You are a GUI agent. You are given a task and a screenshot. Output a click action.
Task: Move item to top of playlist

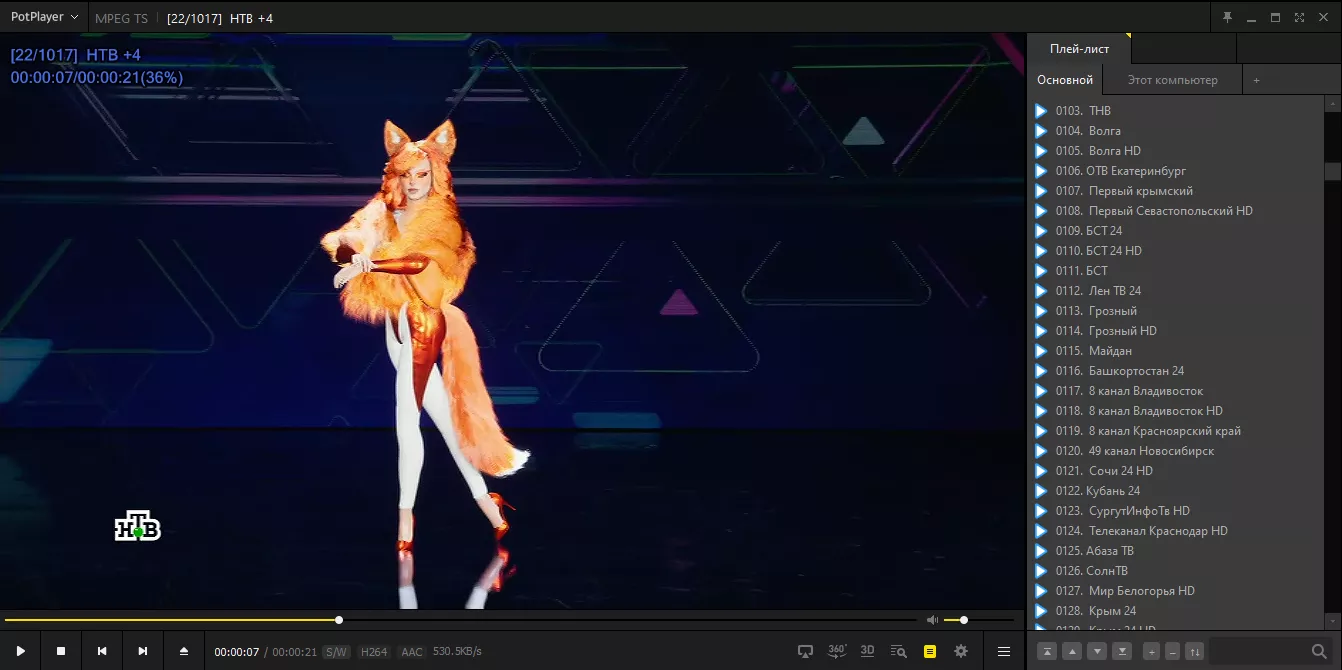[1047, 651]
